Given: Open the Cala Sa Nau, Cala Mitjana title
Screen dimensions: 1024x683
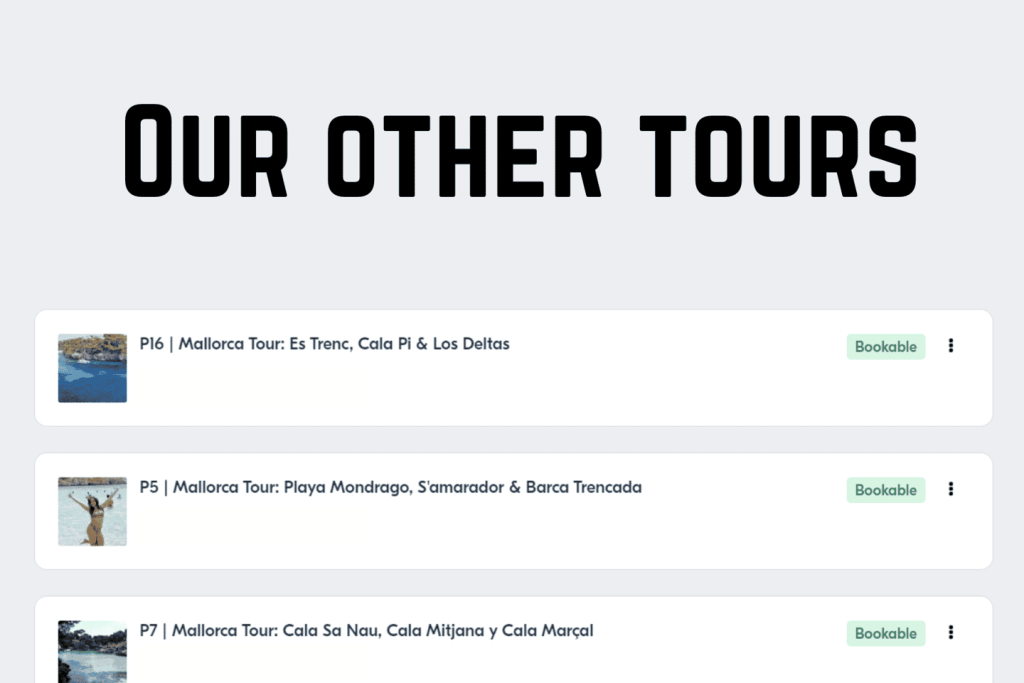Looking at the screenshot, I should click(x=367, y=631).
